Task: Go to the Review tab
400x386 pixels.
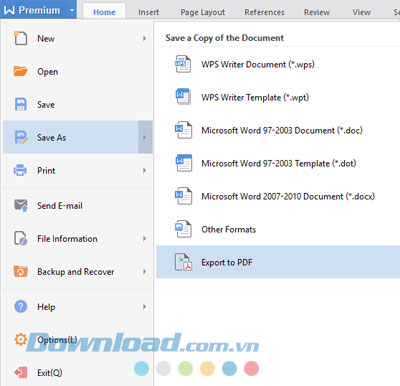Action: click(x=317, y=12)
